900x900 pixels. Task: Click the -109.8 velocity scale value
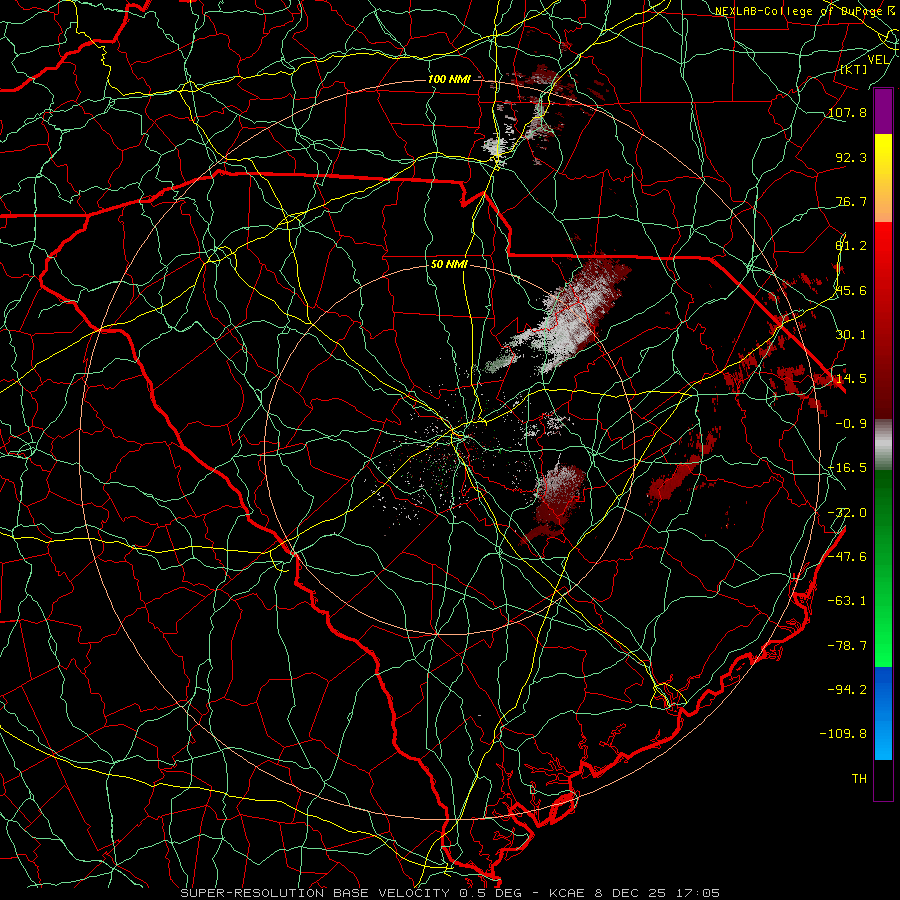pyautogui.click(x=844, y=734)
